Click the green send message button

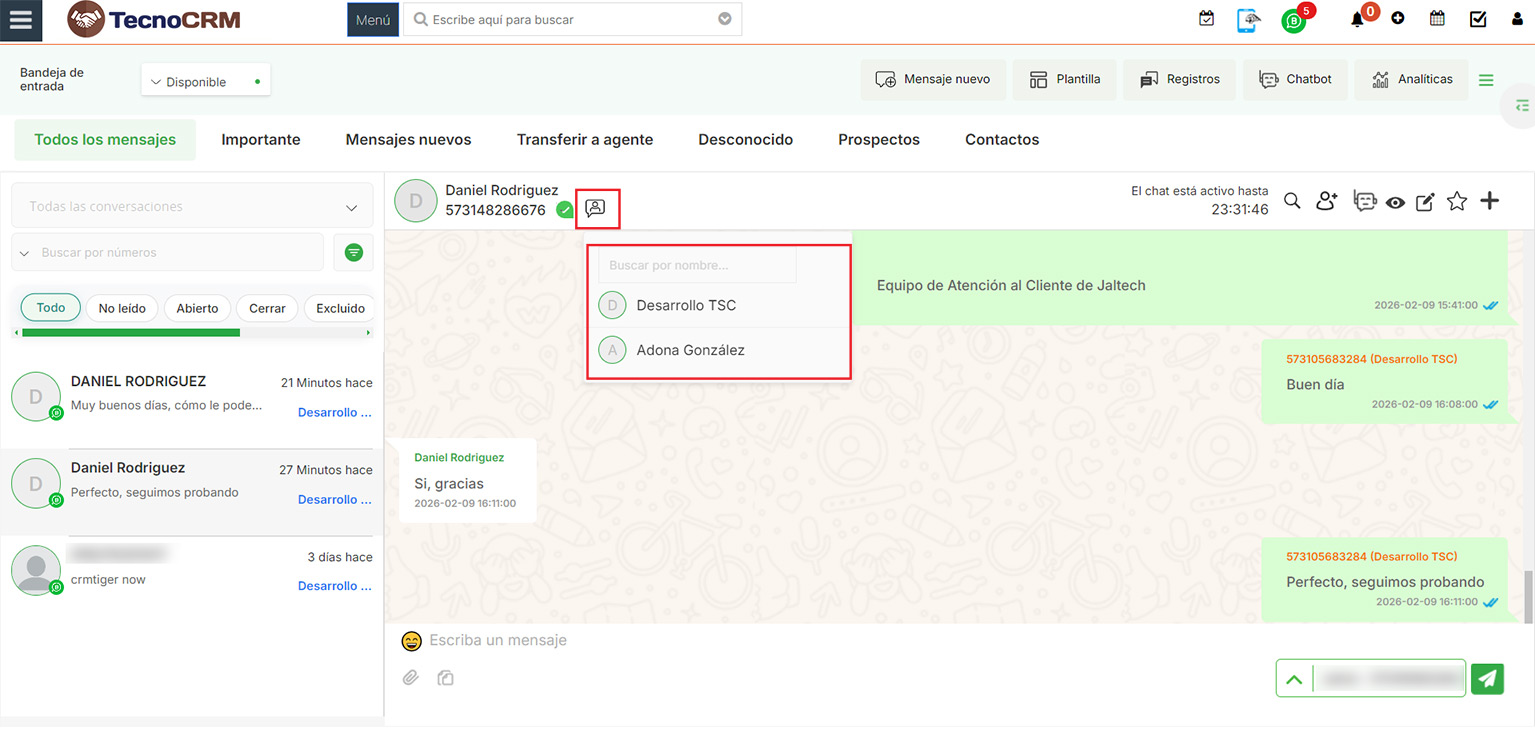(x=1487, y=678)
